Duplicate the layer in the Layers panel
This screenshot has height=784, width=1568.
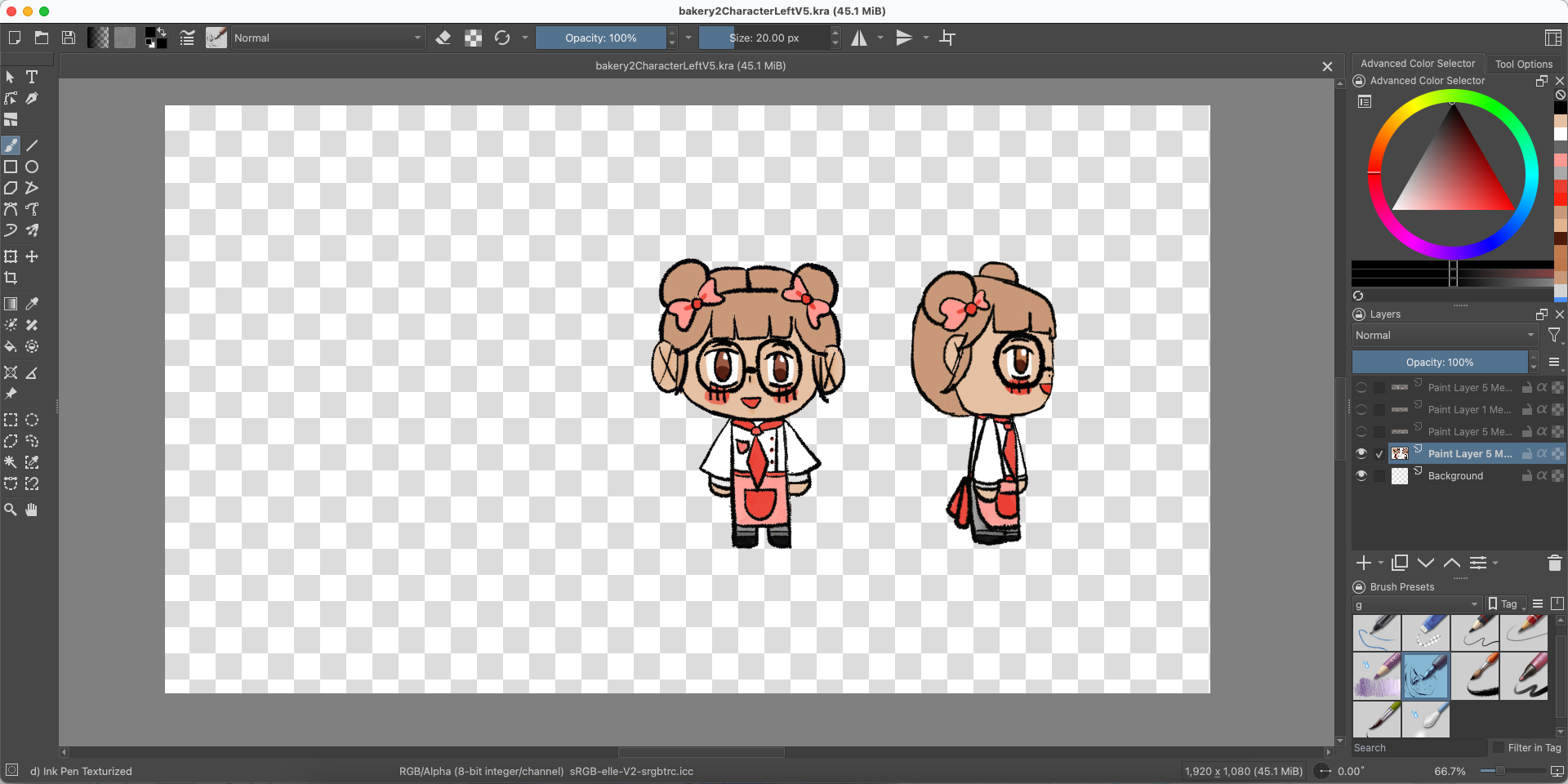(1400, 563)
